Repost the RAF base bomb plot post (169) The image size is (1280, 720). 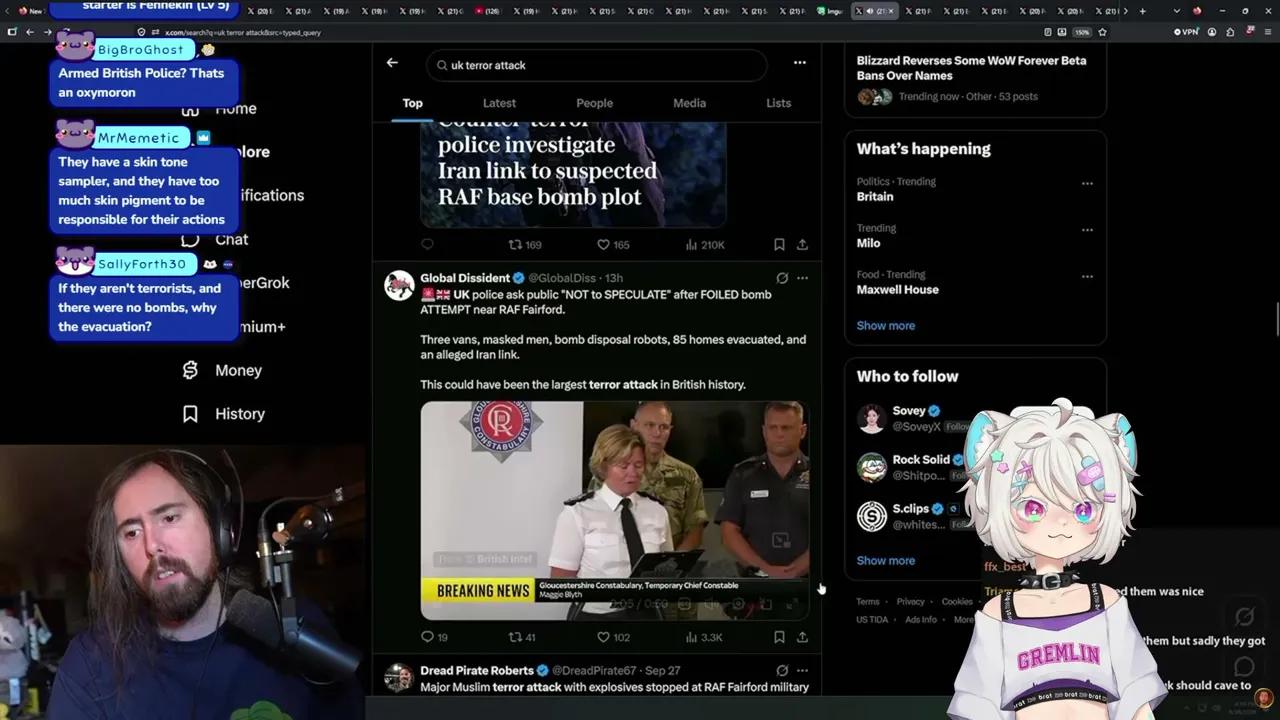pyautogui.click(x=525, y=245)
